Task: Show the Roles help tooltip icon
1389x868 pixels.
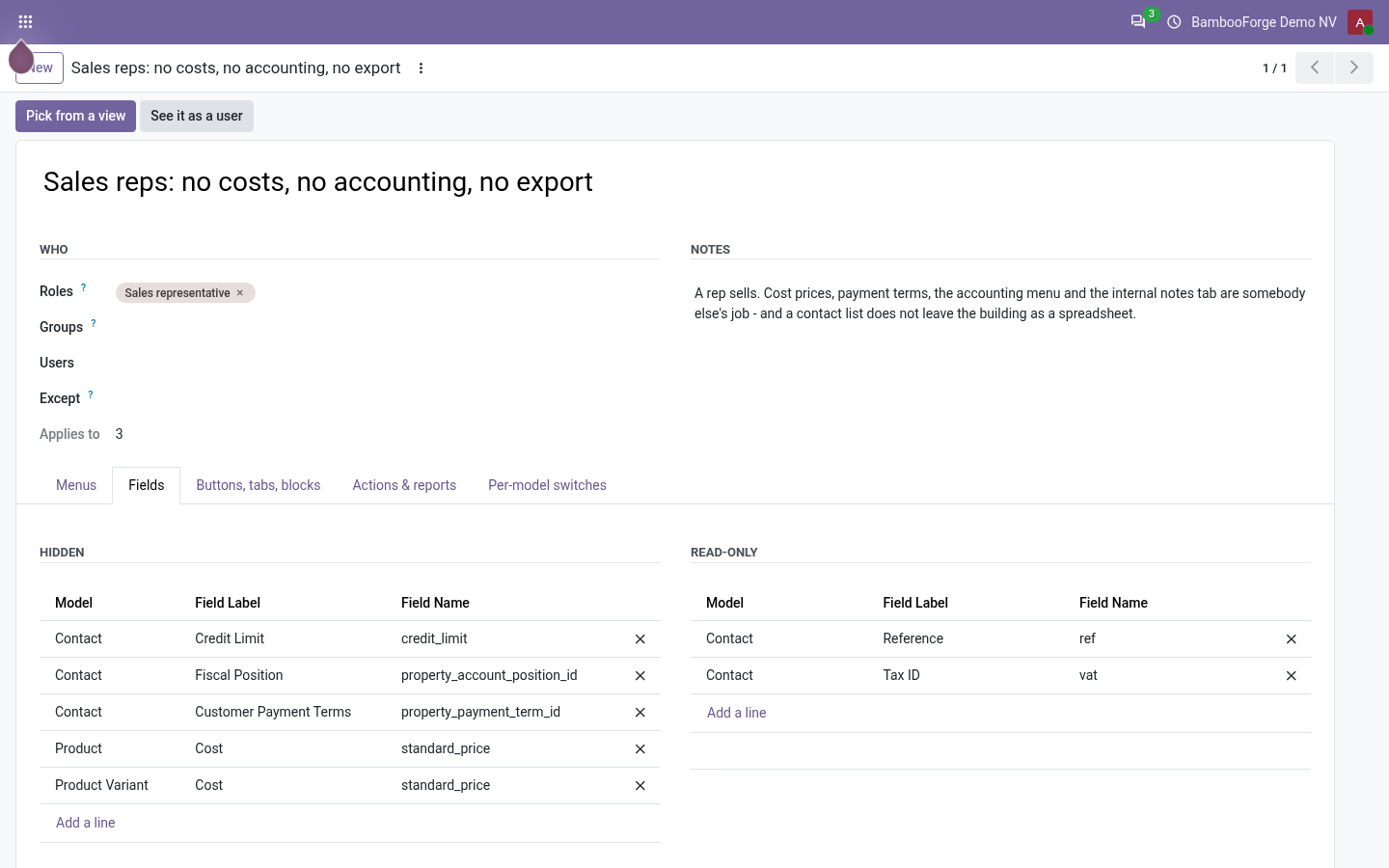Action: point(83,287)
